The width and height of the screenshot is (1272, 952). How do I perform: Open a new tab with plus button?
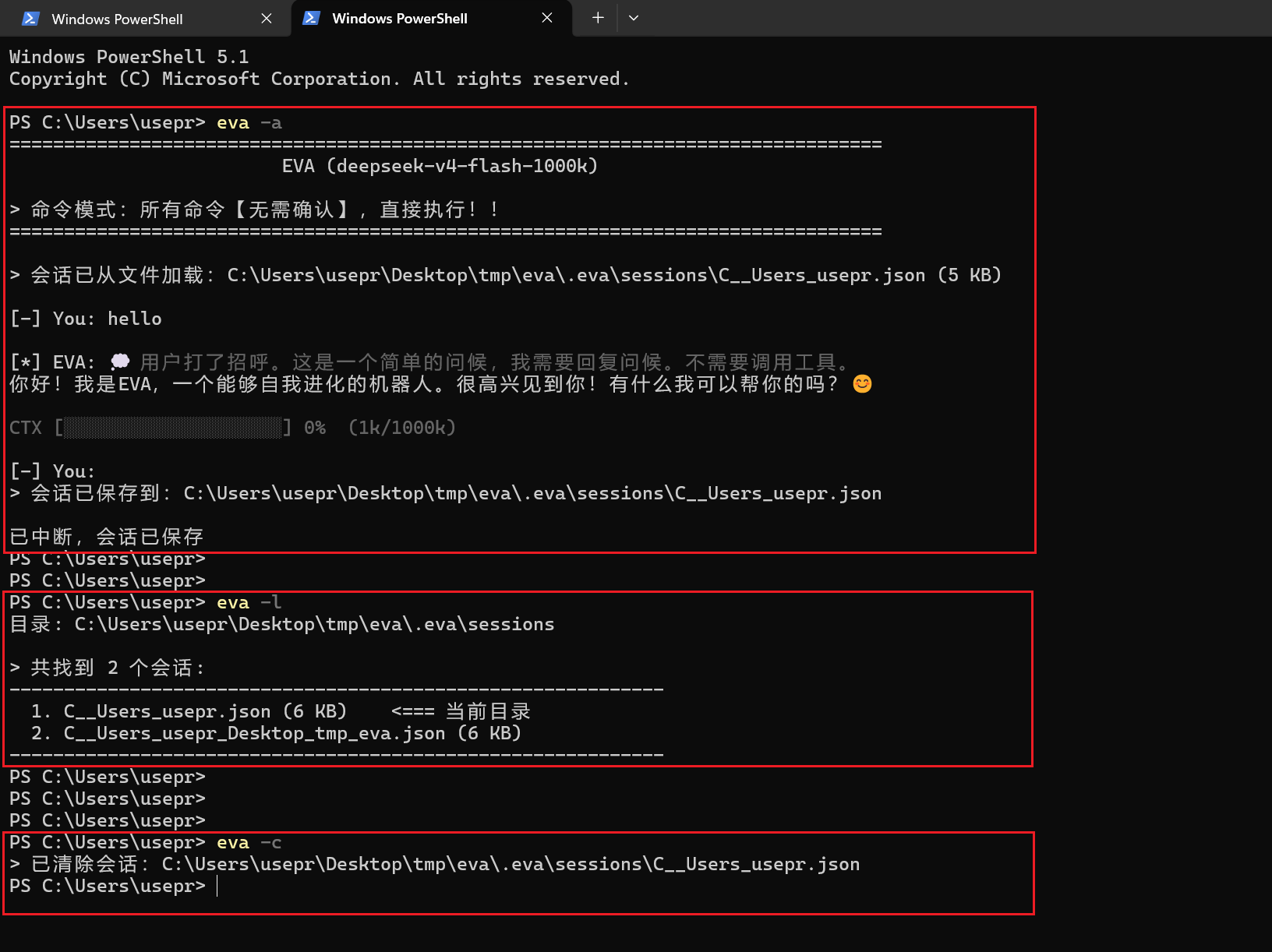pyautogui.click(x=598, y=18)
